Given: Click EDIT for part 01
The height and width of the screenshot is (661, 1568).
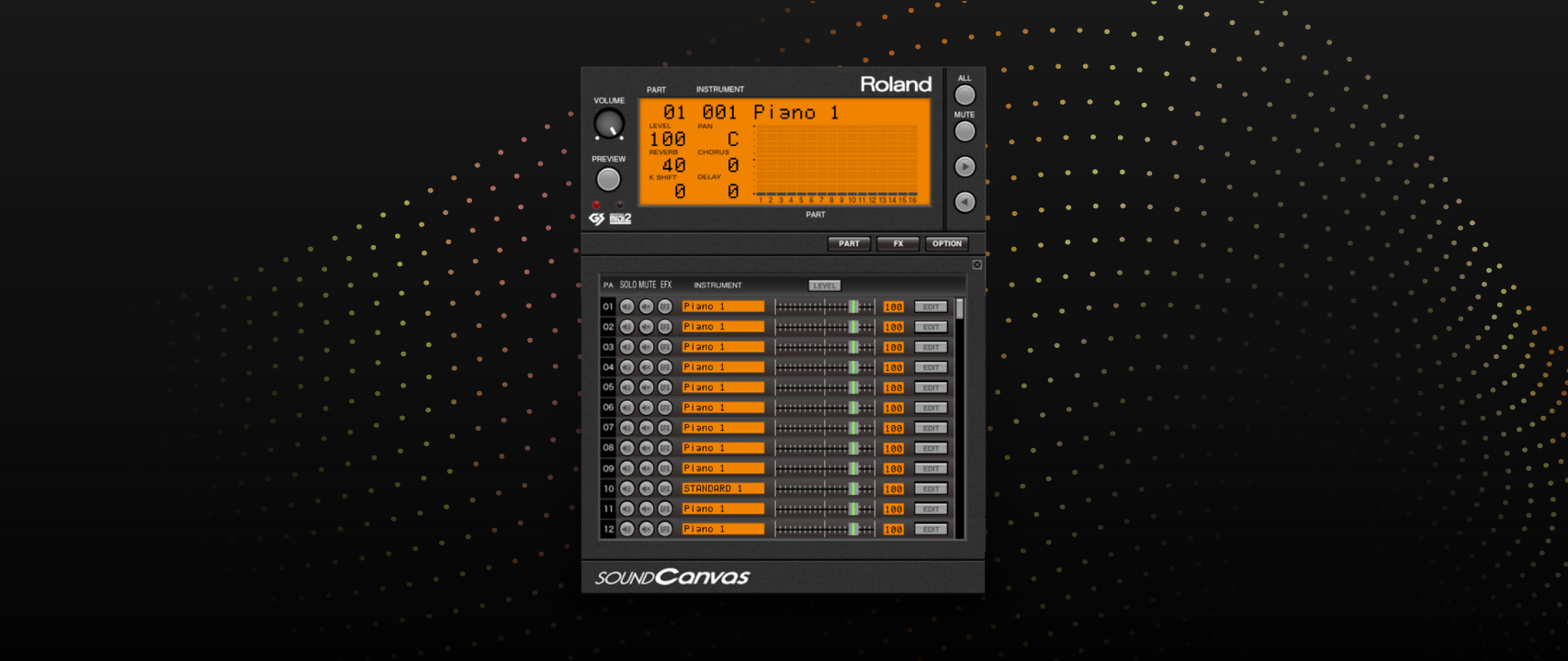Looking at the screenshot, I should coord(931,307).
